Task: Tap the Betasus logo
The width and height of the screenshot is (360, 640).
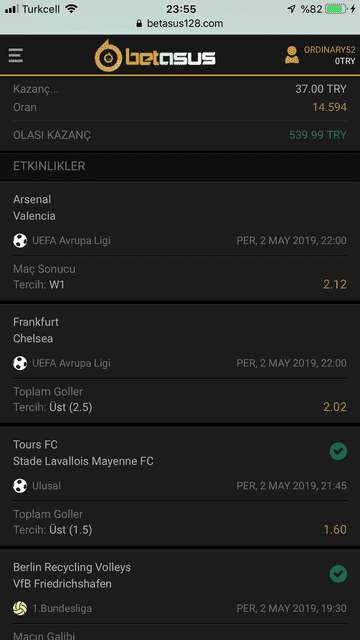Action: pos(155,56)
